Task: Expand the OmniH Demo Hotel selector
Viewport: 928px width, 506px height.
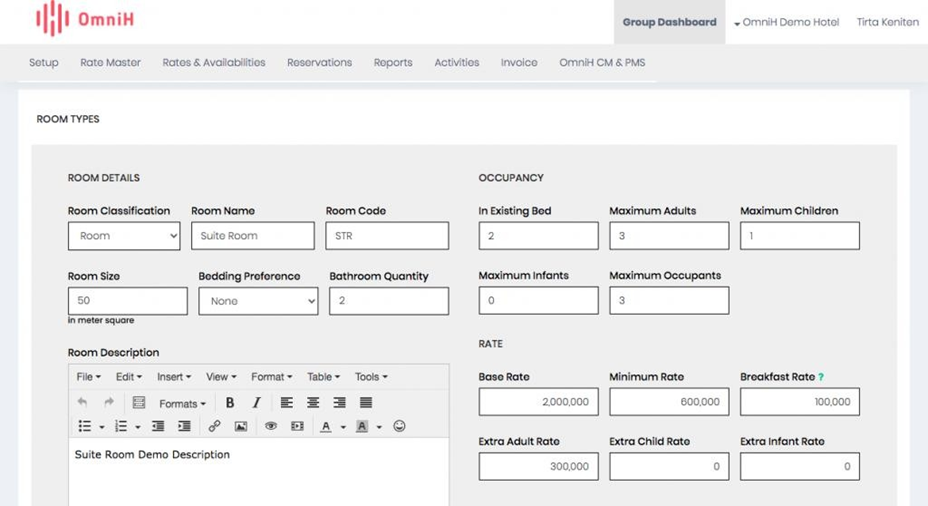Action: (x=787, y=22)
